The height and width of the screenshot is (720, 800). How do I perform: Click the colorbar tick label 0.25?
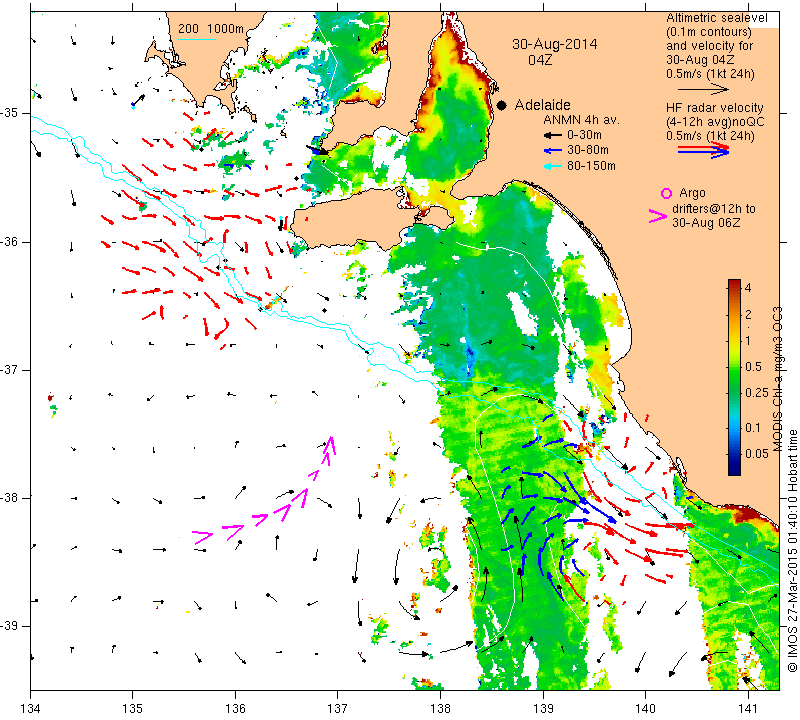757,392
